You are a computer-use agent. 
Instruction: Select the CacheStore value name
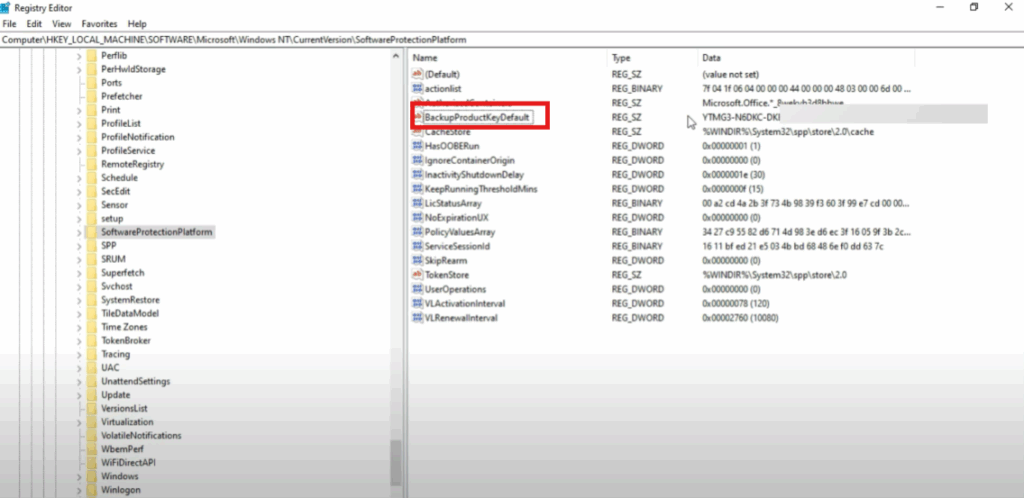pyautogui.click(x=447, y=132)
